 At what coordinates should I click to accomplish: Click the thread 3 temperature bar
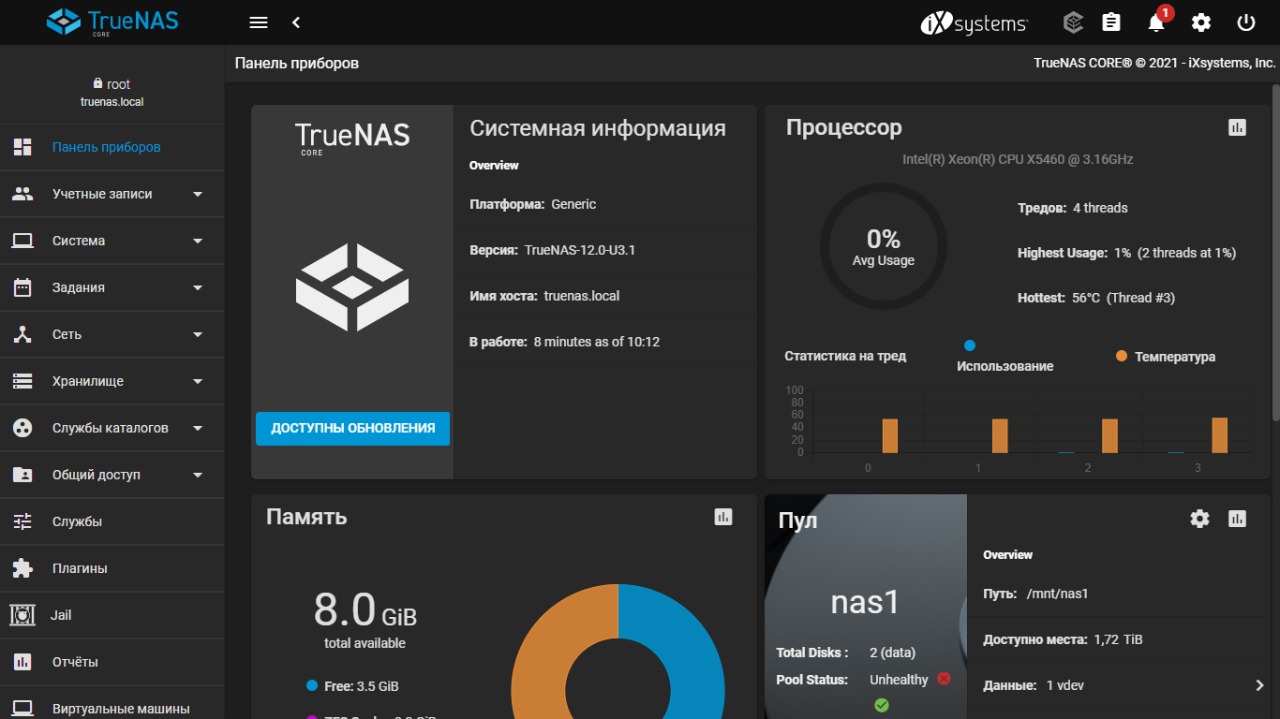click(x=1219, y=435)
